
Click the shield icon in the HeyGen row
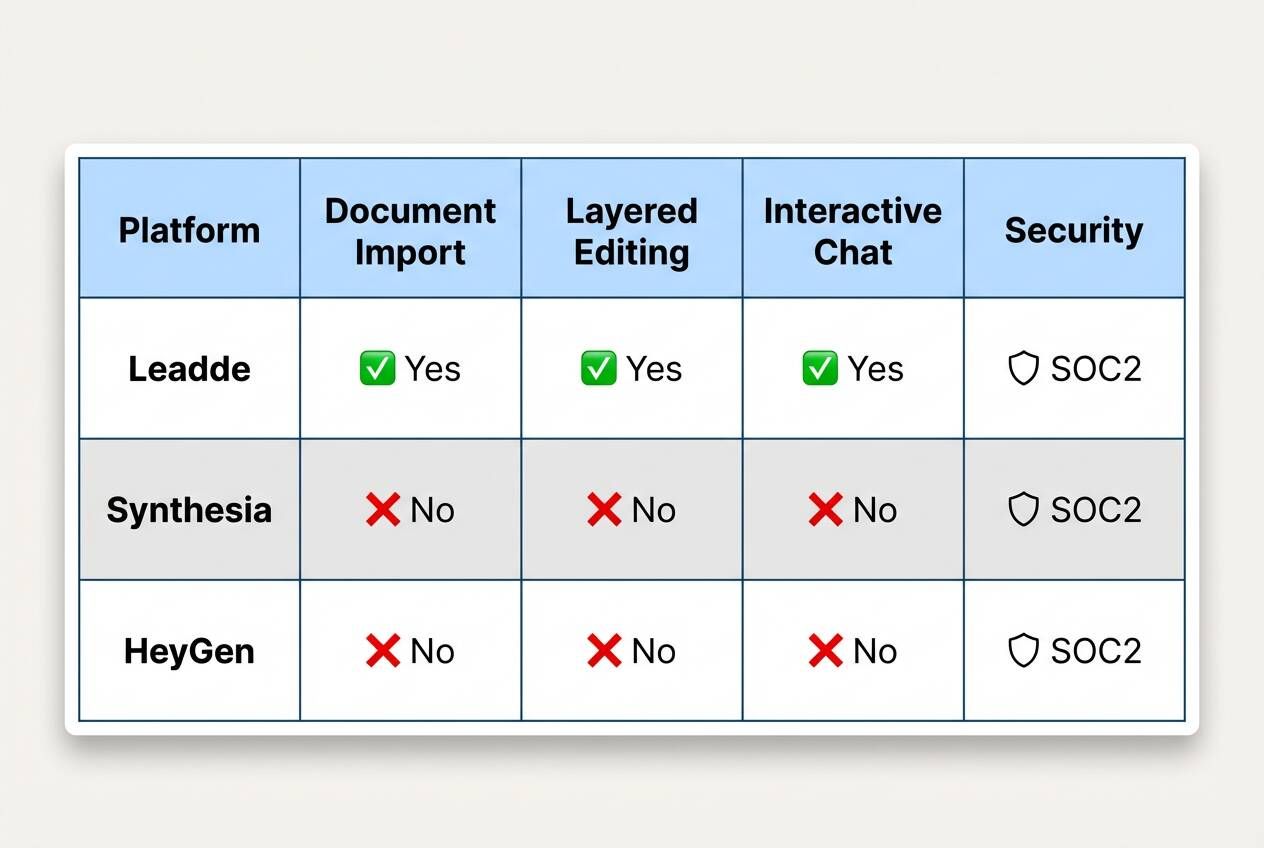tap(1023, 651)
